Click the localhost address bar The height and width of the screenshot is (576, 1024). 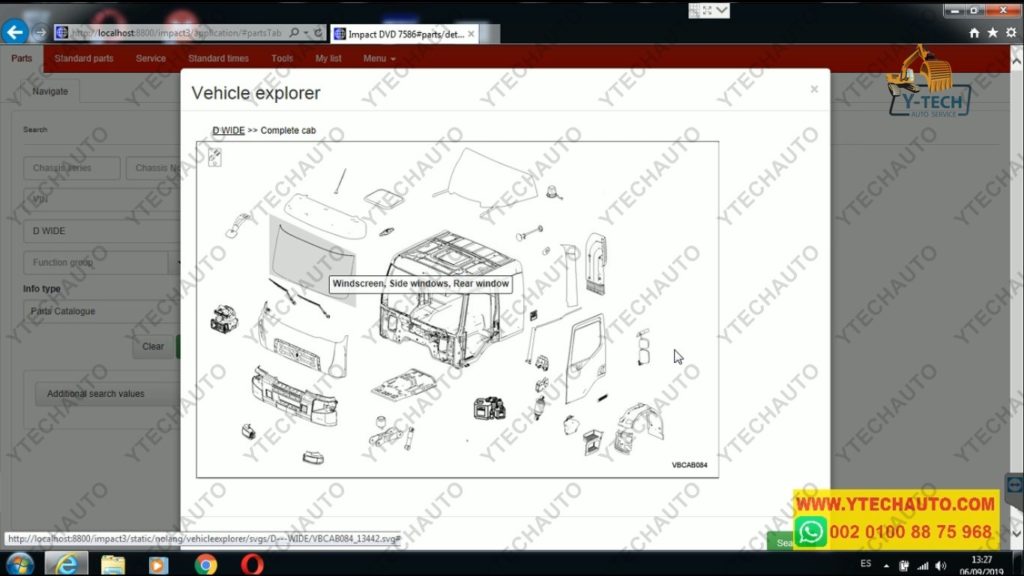176,33
